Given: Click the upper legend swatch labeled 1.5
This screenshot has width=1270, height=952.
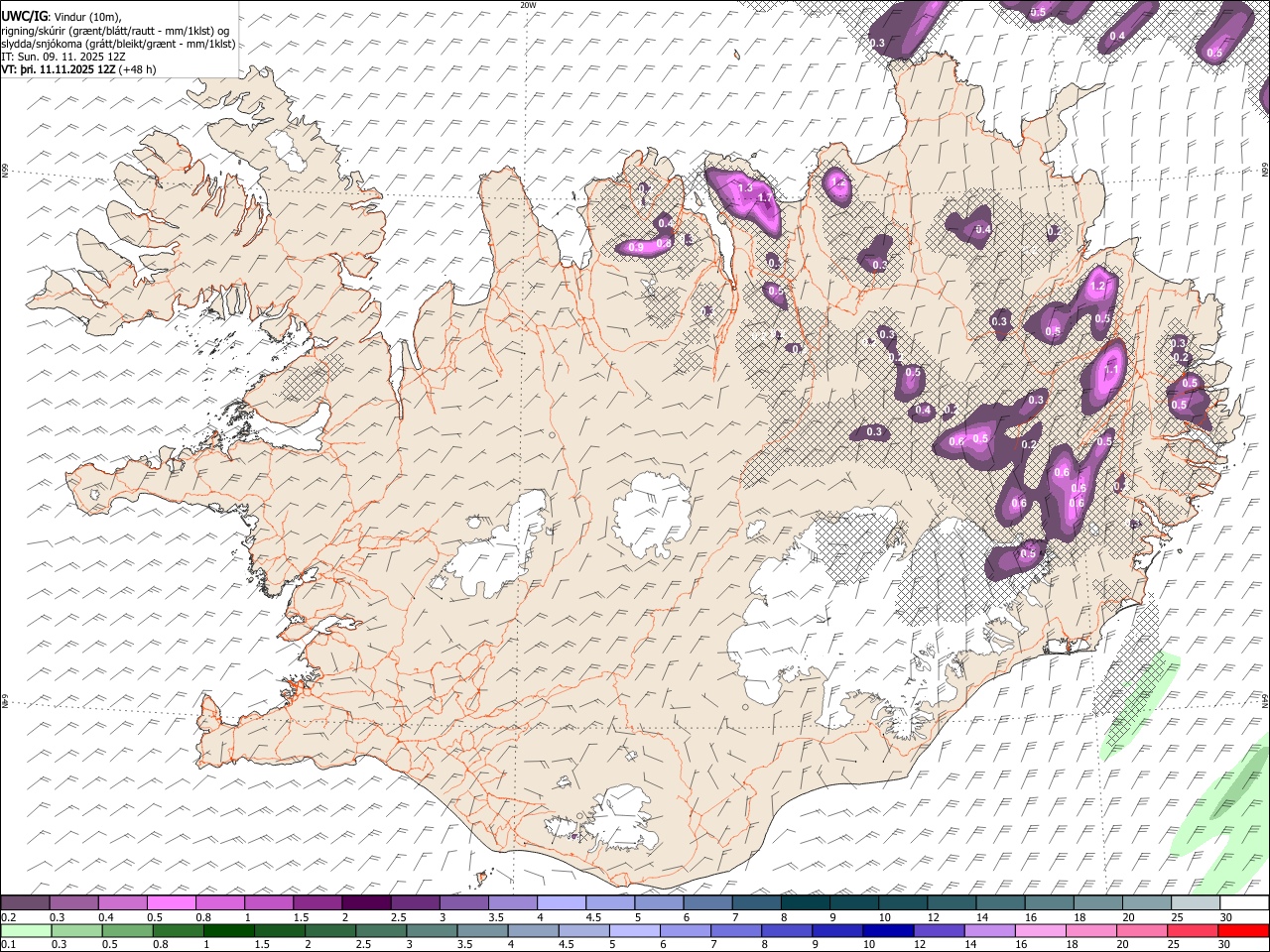Looking at the screenshot, I should pos(317,903).
